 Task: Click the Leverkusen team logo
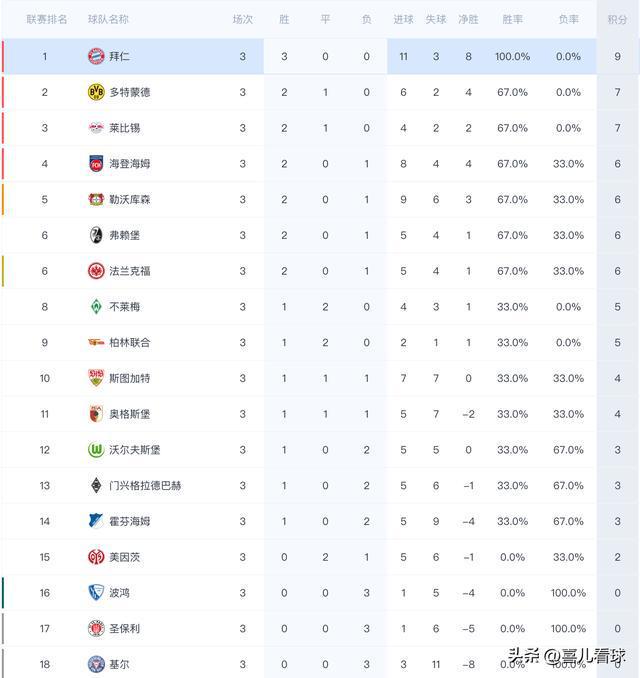(x=96, y=199)
